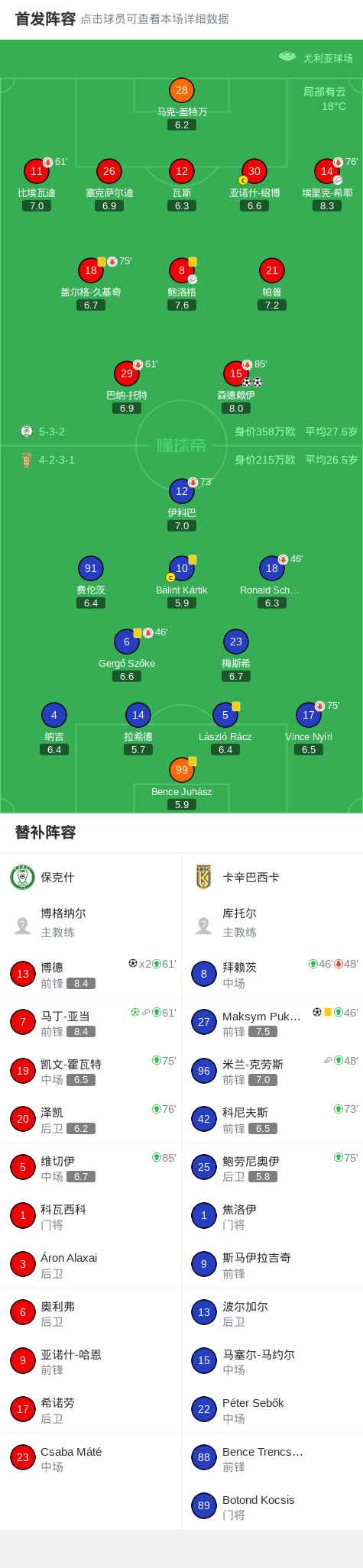Open substitute 博德 number 13 row

[91, 974]
